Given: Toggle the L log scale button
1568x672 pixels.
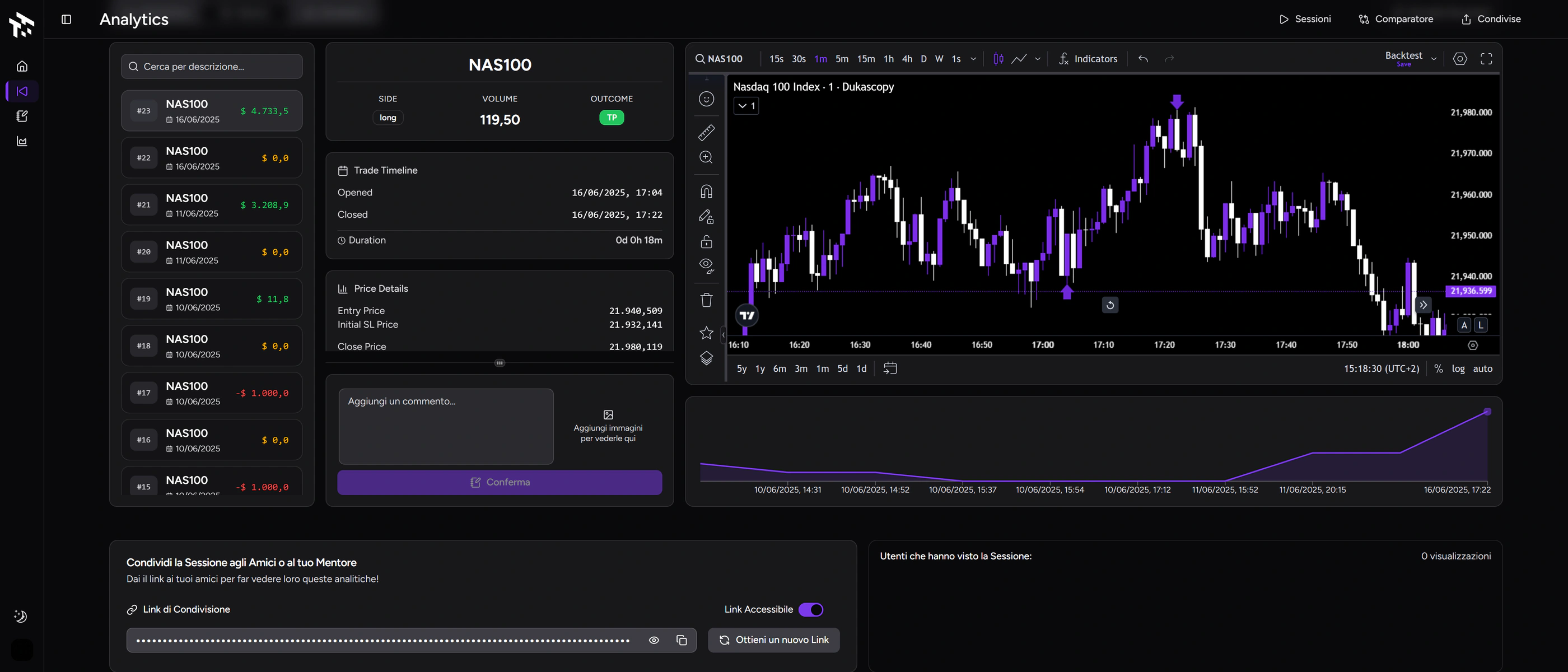Looking at the screenshot, I should (x=1481, y=325).
